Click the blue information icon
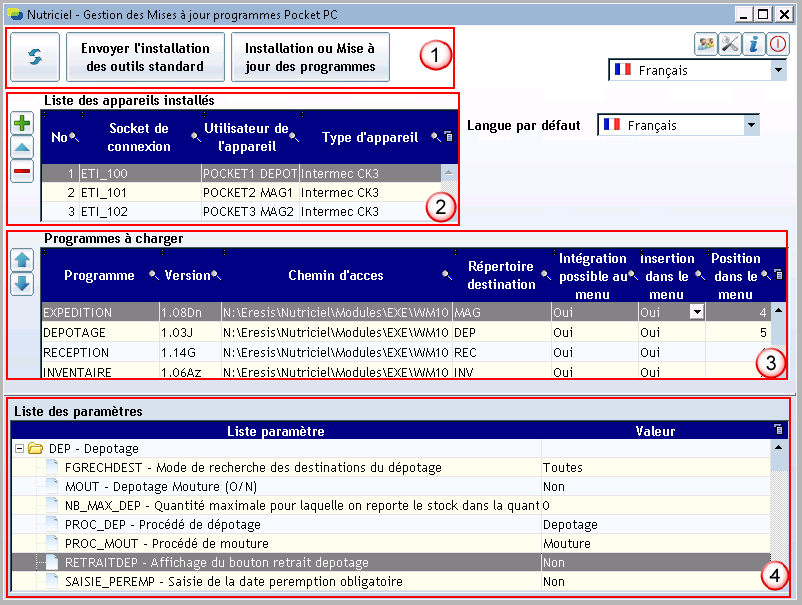 tap(754, 44)
